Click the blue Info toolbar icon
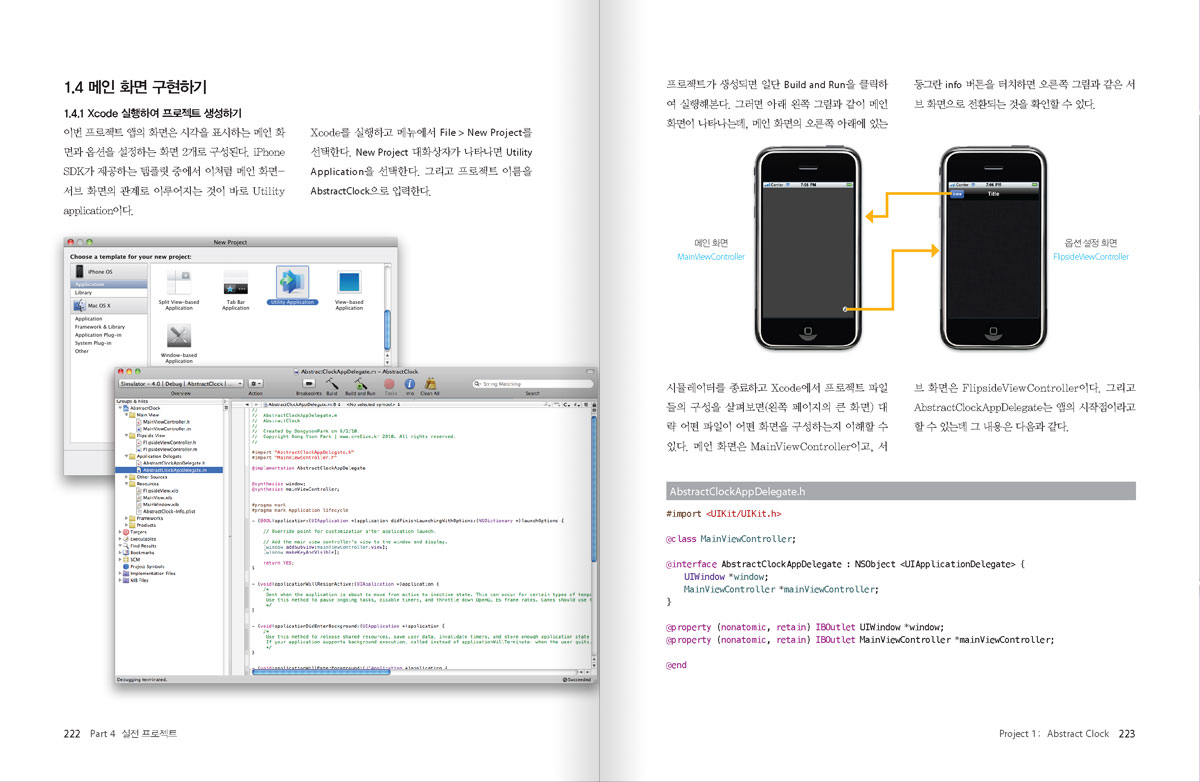Screen dimensions: 1200x782 click(409, 384)
